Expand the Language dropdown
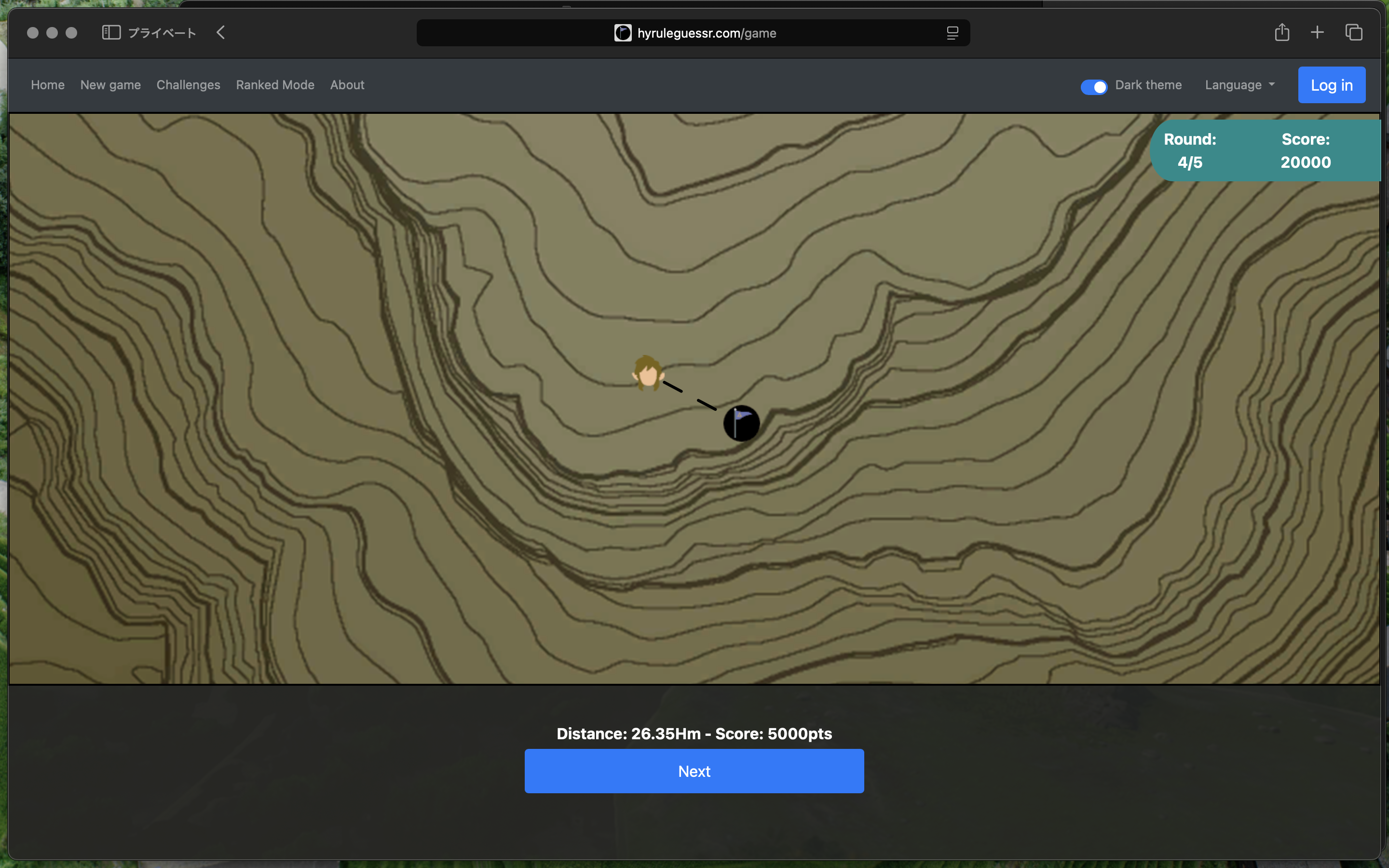The image size is (1389, 868). (x=1240, y=85)
